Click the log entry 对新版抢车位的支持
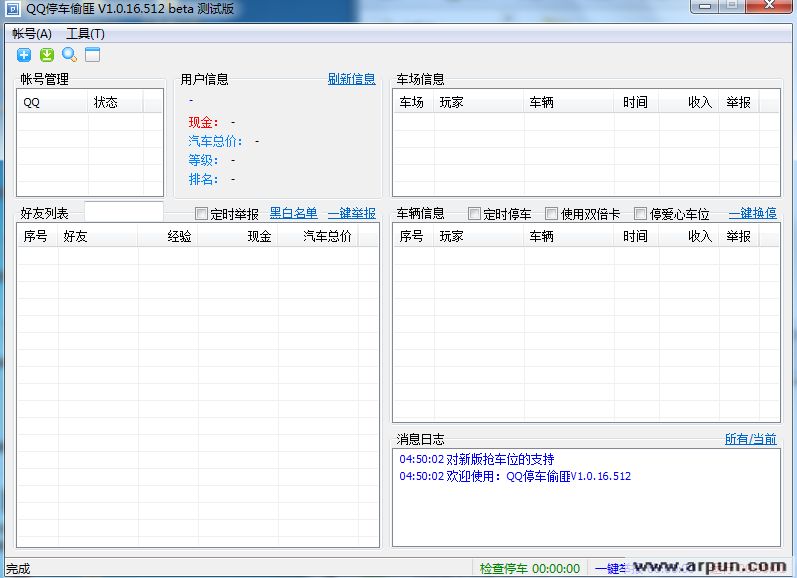Image resolution: width=797 pixels, height=578 pixels. click(477, 459)
